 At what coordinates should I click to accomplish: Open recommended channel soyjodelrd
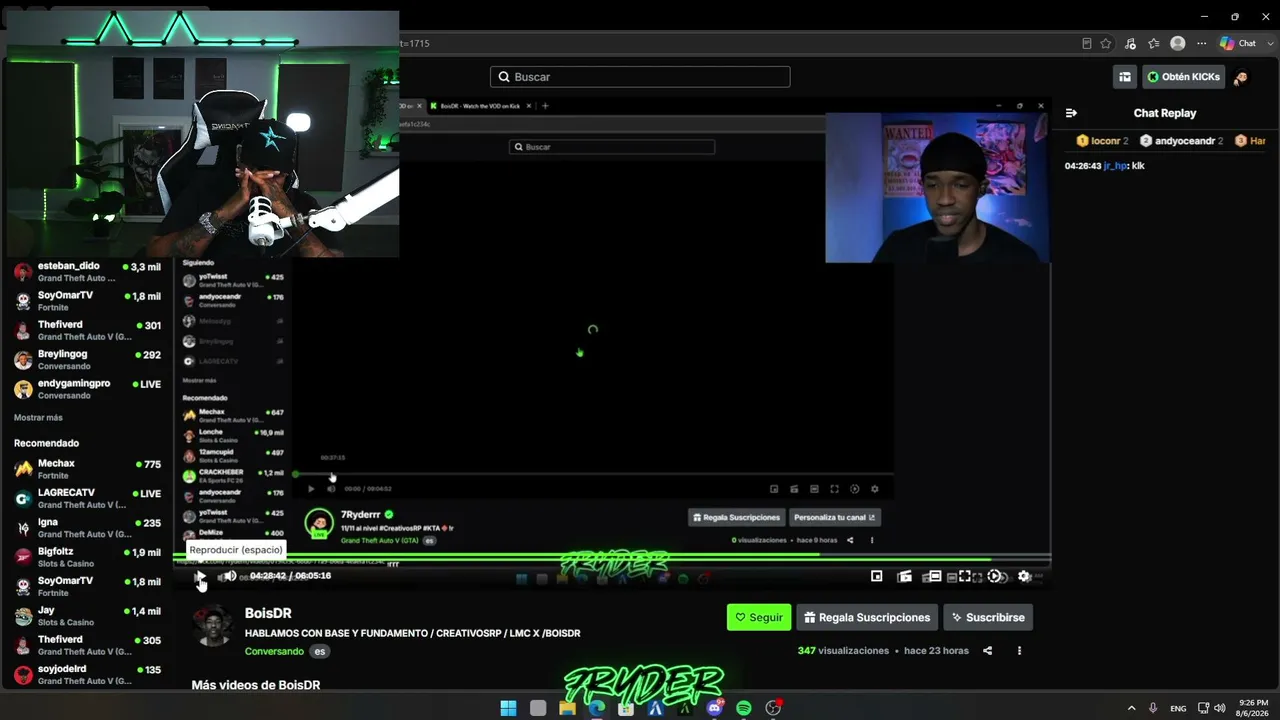[88, 675]
